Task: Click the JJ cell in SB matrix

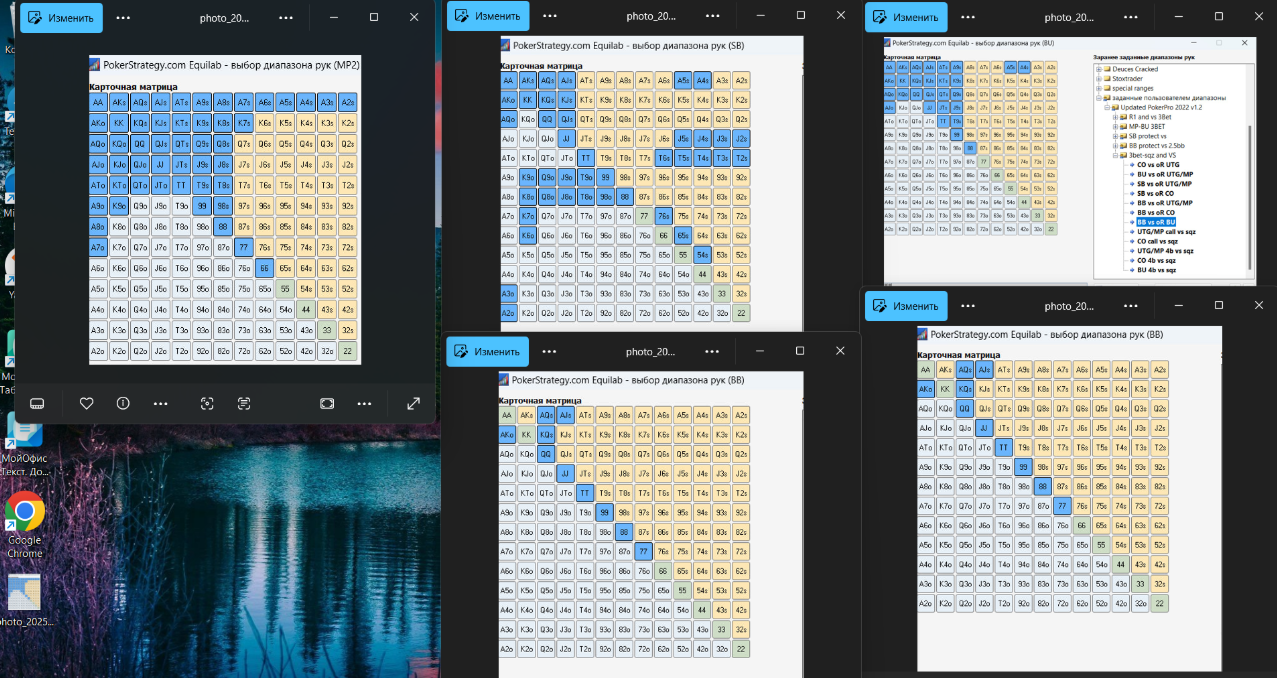Action: coord(566,139)
